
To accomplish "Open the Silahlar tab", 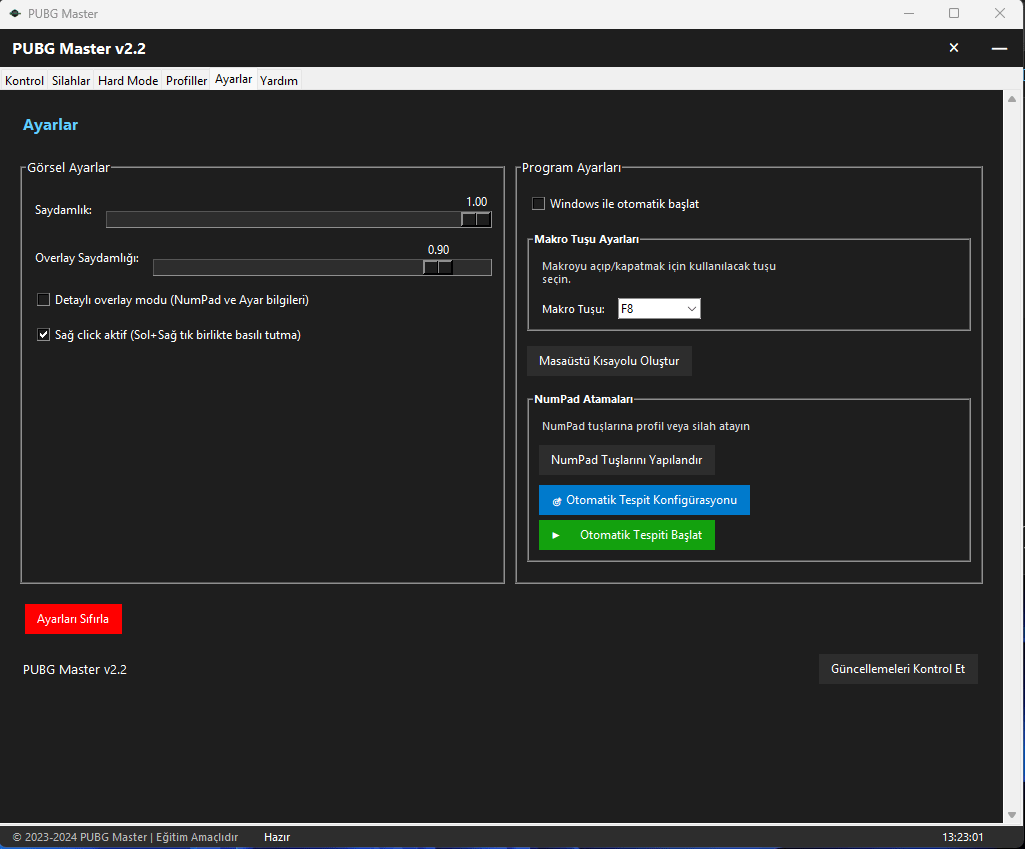I will pyautogui.click(x=71, y=80).
